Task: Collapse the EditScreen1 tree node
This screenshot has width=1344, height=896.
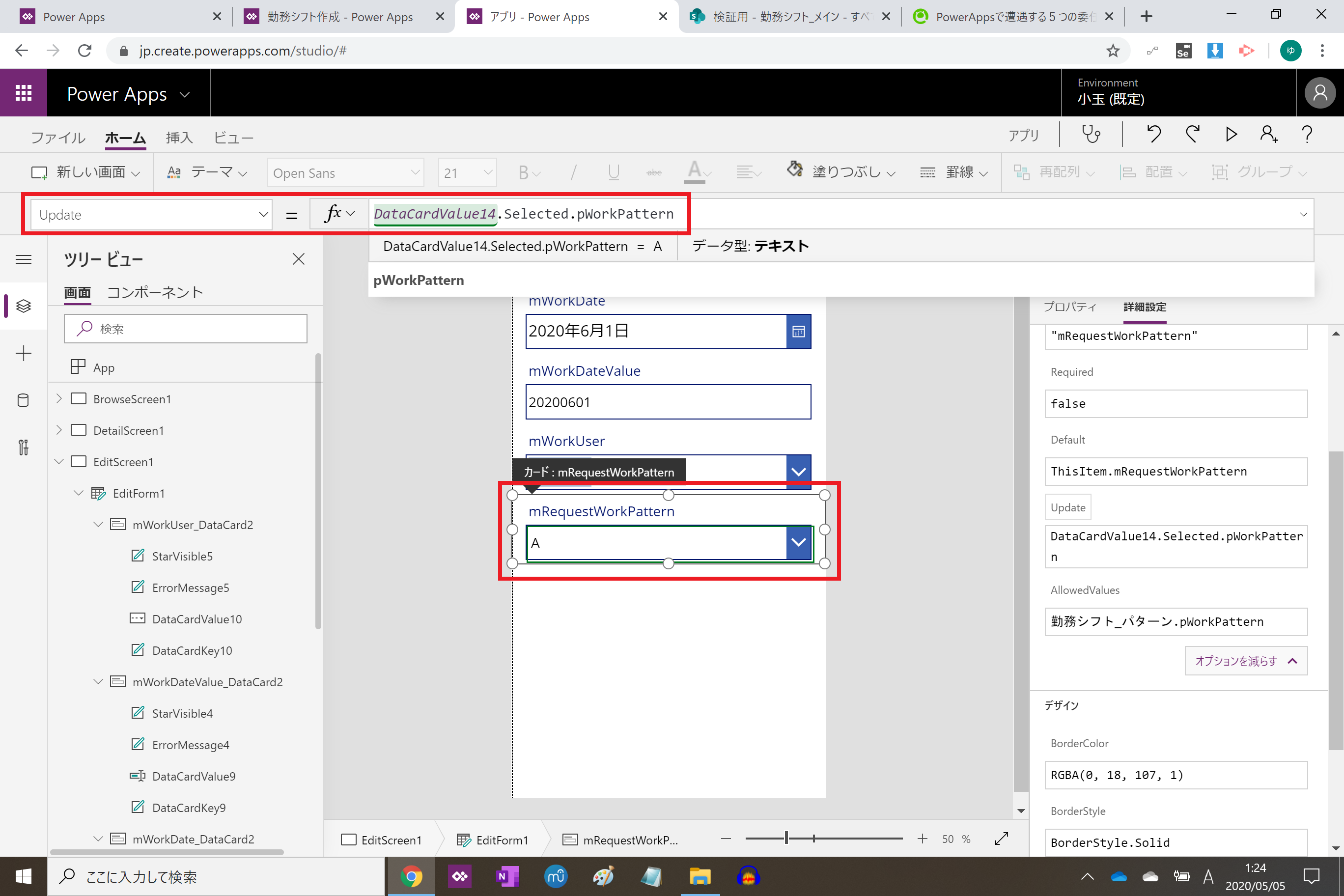Action: tap(59, 462)
